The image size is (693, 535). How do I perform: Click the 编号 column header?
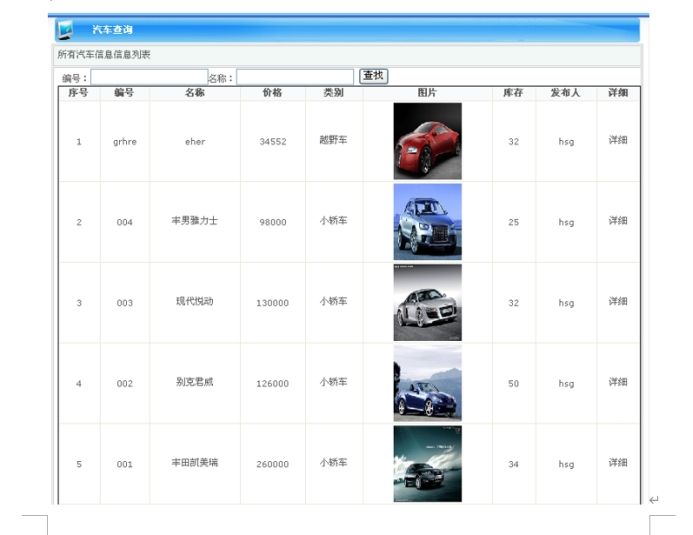tap(124, 93)
